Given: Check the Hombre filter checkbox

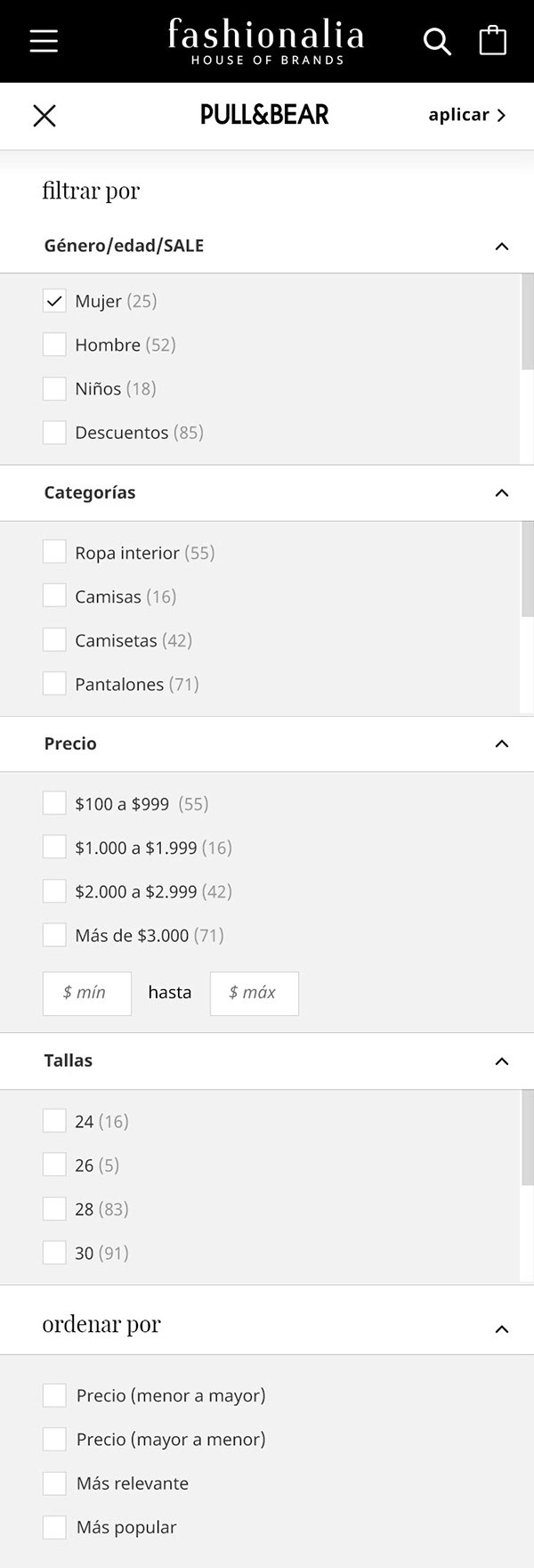Looking at the screenshot, I should click(54, 345).
